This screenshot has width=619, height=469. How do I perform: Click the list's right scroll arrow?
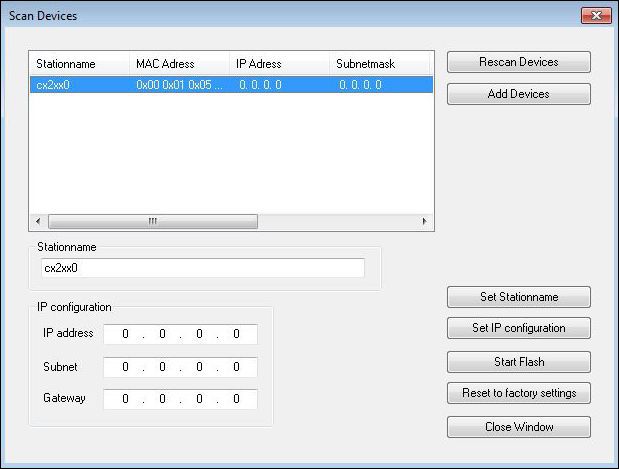pos(424,221)
